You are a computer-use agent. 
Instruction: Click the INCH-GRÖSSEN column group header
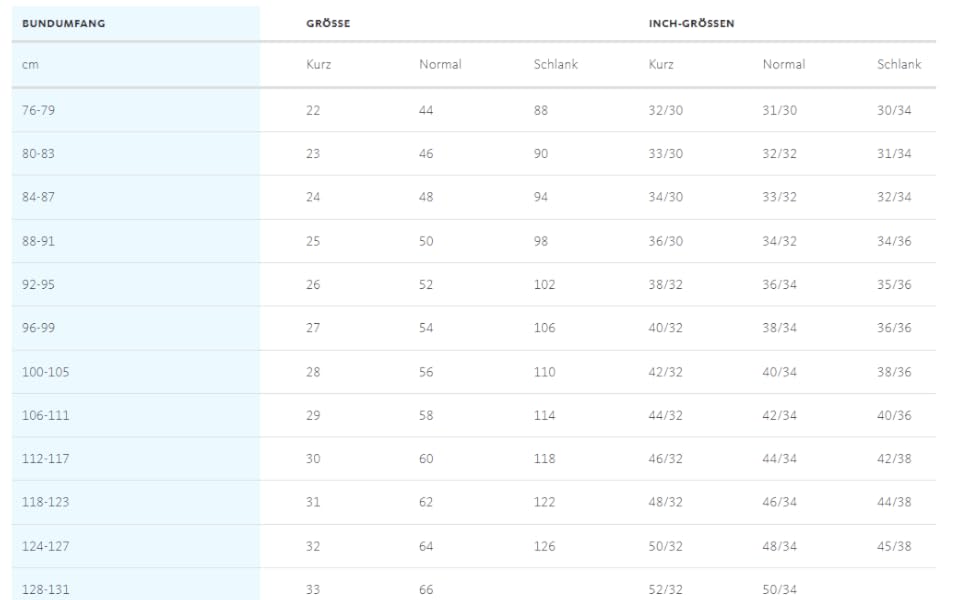pyautogui.click(x=691, y=23)
